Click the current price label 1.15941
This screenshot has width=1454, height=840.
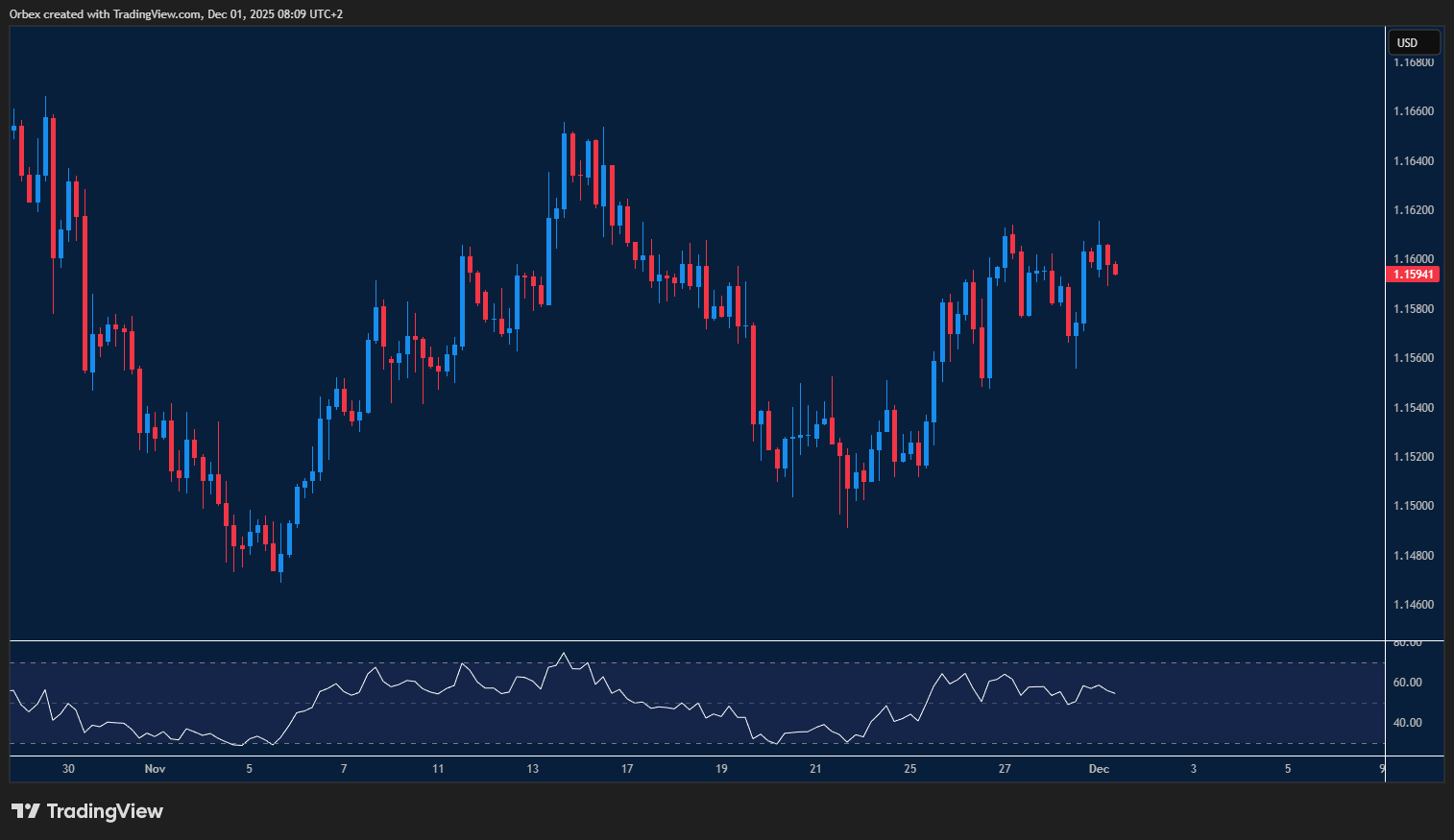tap(1412, 274)
